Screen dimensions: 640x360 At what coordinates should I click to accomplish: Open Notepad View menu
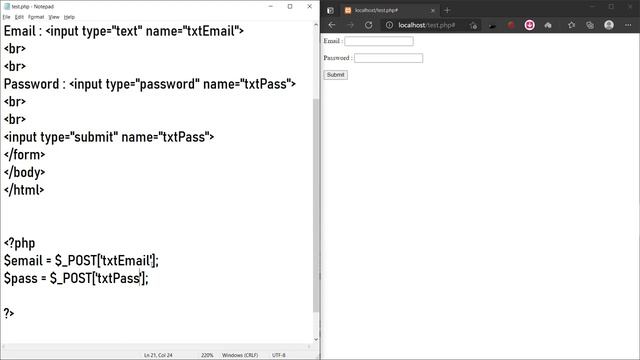click(x=54, y=17)
